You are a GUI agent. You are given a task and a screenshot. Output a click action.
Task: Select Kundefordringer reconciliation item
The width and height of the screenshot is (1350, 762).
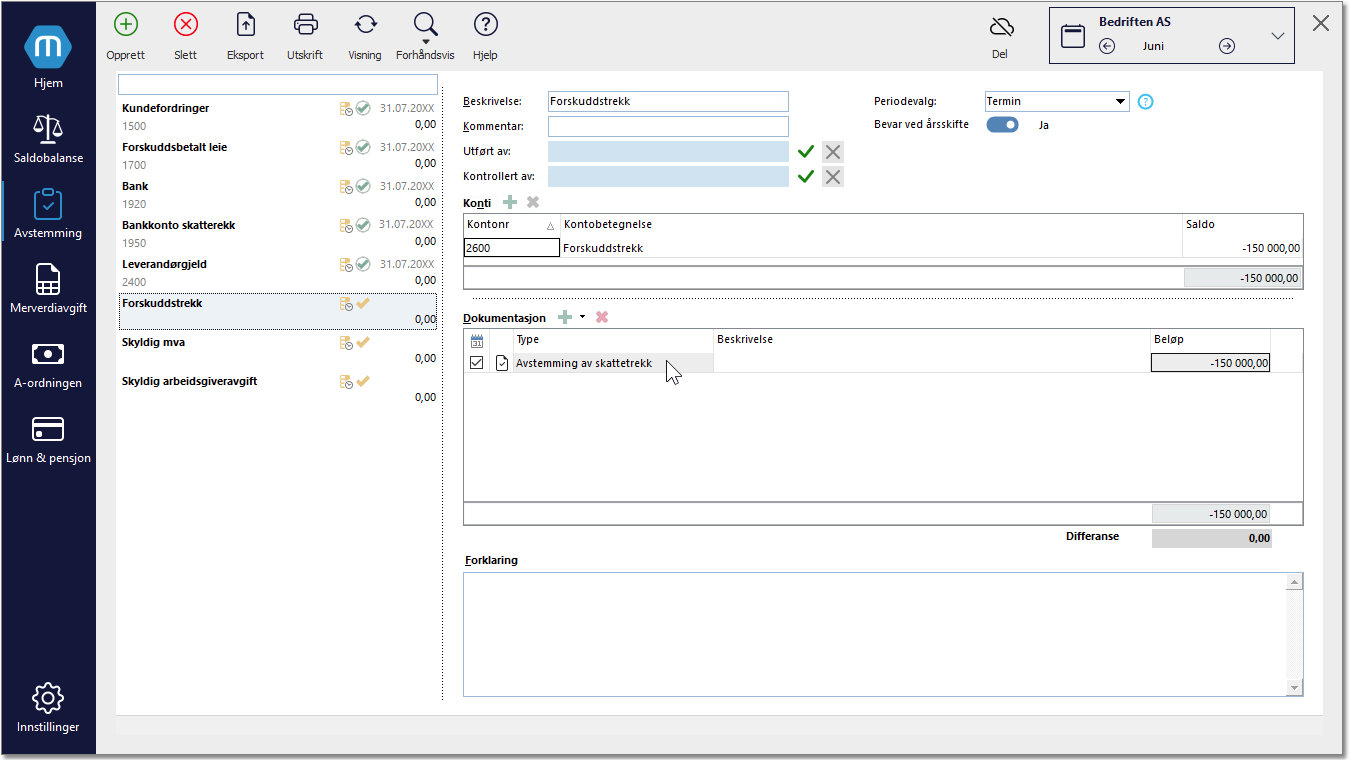tap(277, 116)
